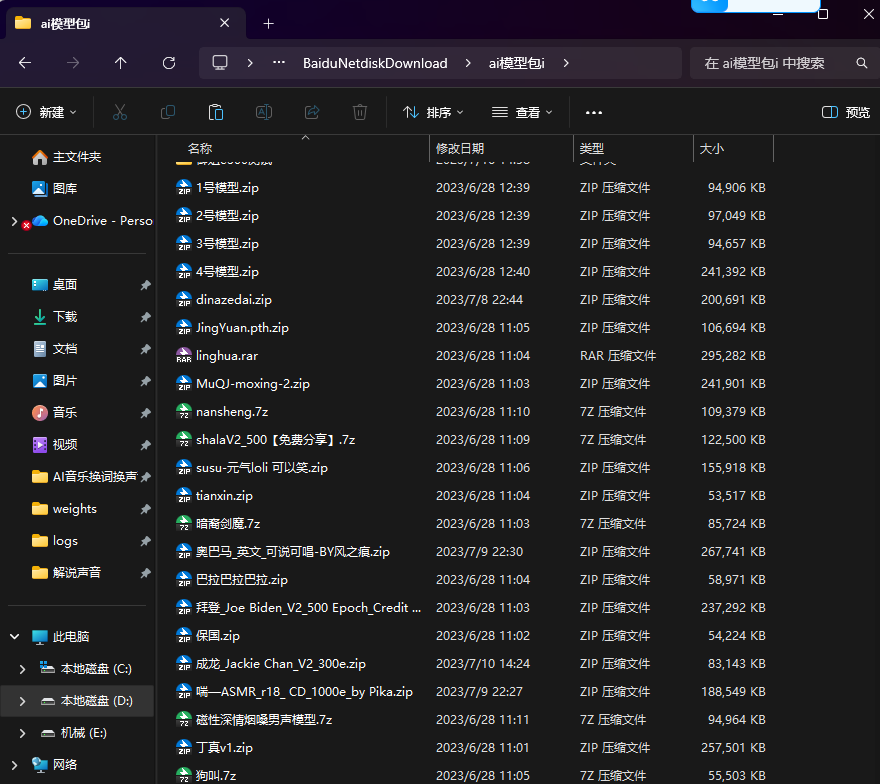Toggle the 预览 preview pane
The width and height of the screenshot is (880, 784).
pos(845,112)
